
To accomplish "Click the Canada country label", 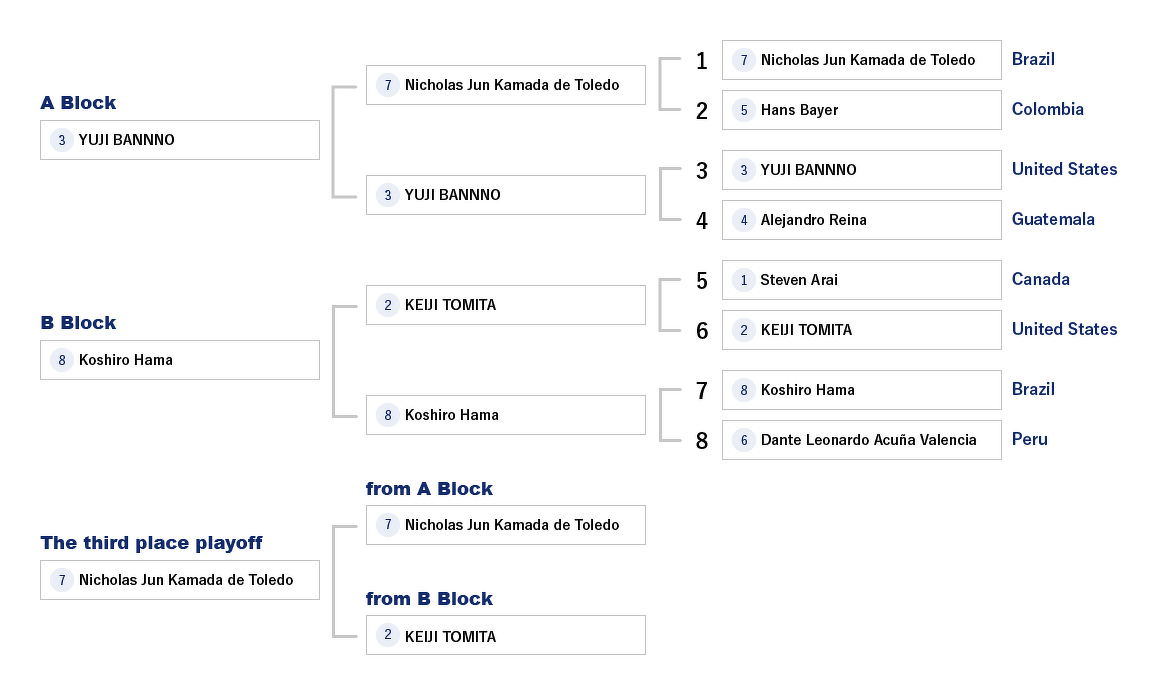I will (1040, 279).
